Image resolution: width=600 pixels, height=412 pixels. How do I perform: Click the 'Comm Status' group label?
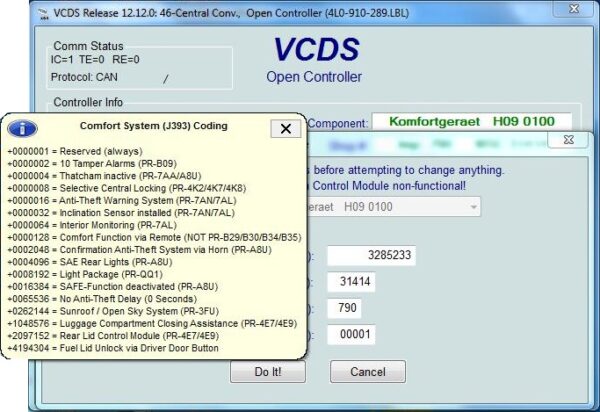[88, 46]
